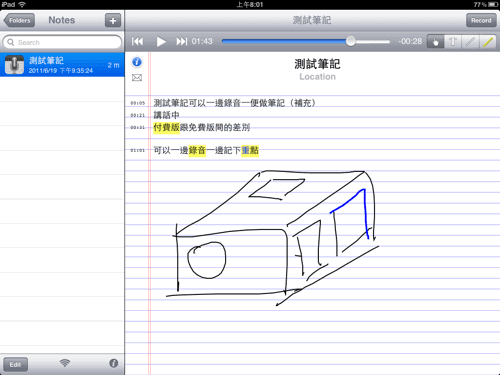500x375 pixels.
Task: Click highlighted text 付費版
Action: click(166, 127)
